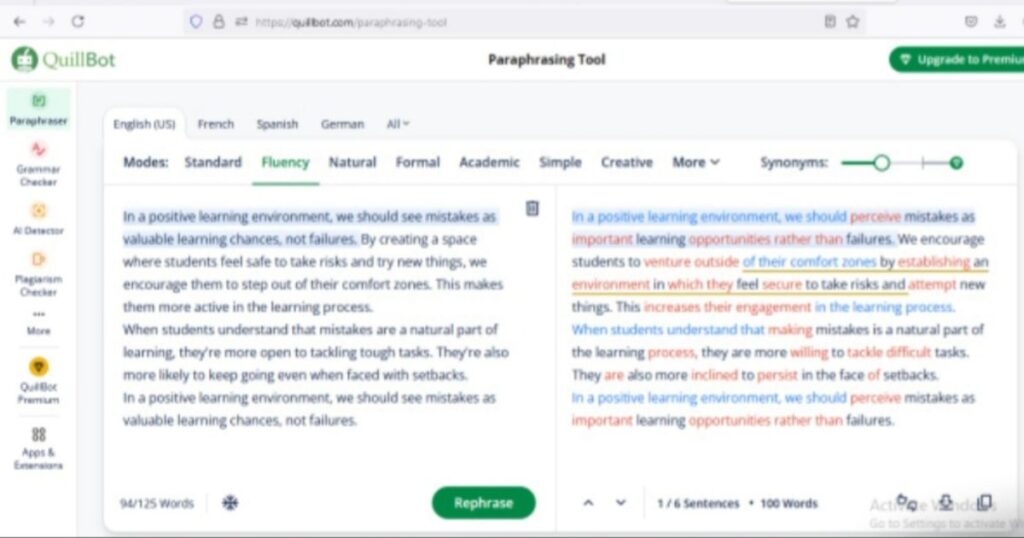Select Academic mode

click(x=489, y=163)
